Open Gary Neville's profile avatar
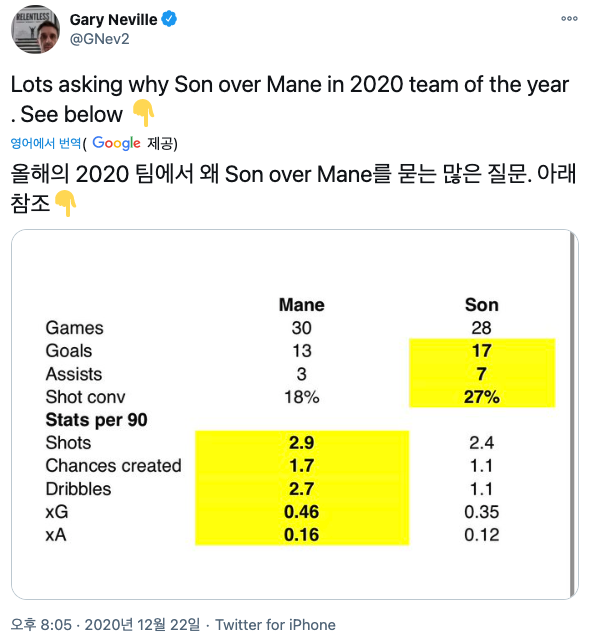 pyautogui.click(x=35, y=29)
